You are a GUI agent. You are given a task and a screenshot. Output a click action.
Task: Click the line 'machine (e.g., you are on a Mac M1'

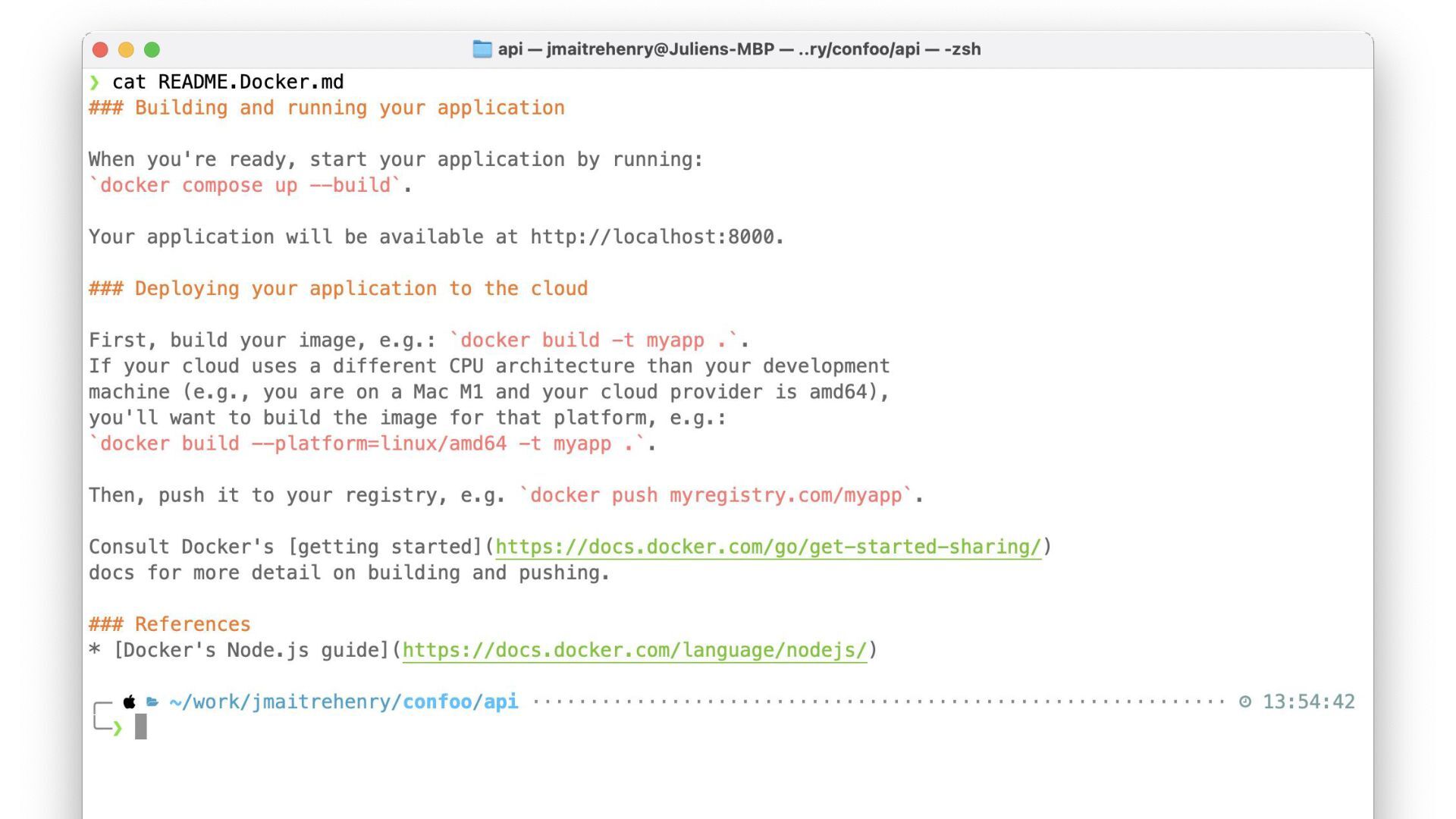[489, 391]
